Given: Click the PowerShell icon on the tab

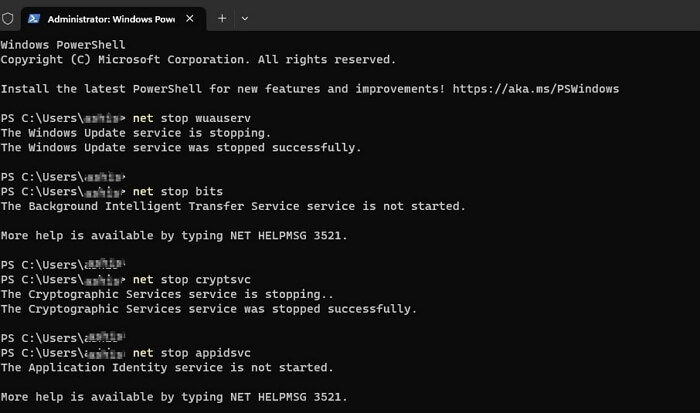Looking at the screenshot, I should tap(34, 18).
